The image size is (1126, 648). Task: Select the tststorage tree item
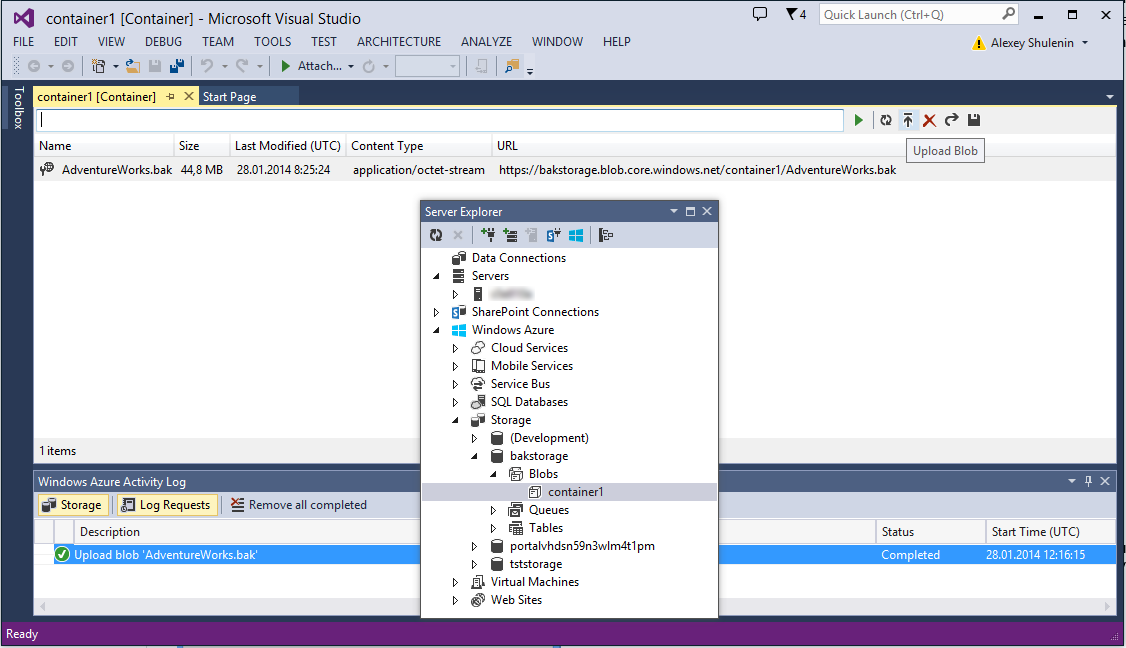tap(536, 564)
